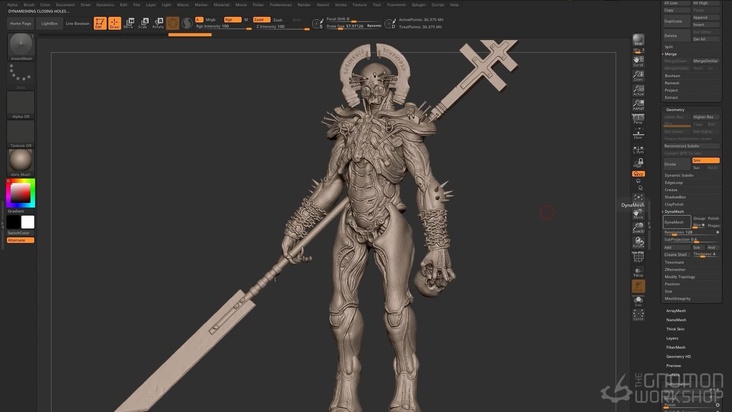Click the Scroll canvas icon

pos(638,61)
